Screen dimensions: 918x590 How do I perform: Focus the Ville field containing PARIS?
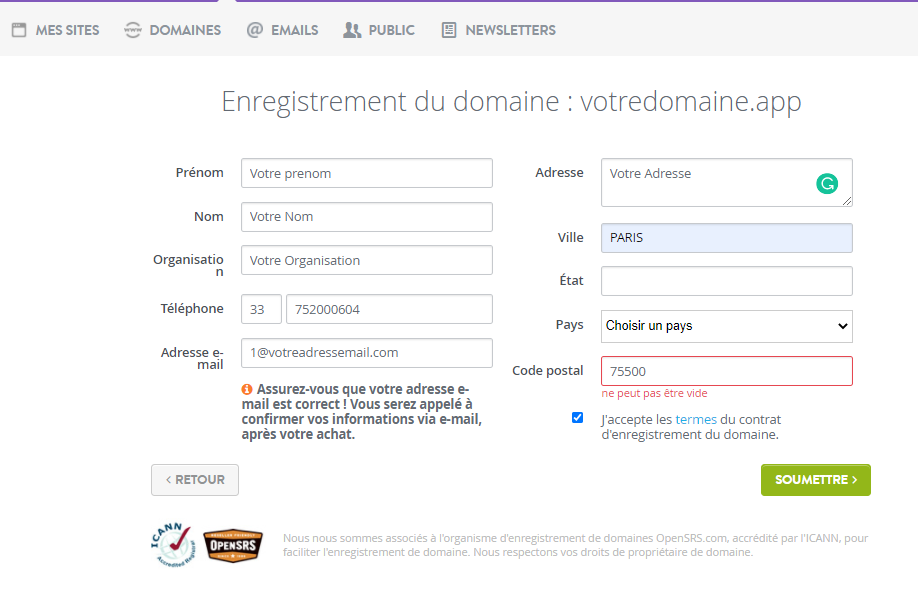[727, 238]
